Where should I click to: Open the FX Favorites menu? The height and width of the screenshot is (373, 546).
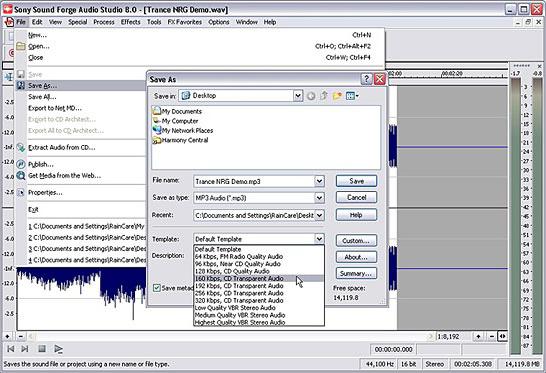pyautogui.click(x=185, y=22)
